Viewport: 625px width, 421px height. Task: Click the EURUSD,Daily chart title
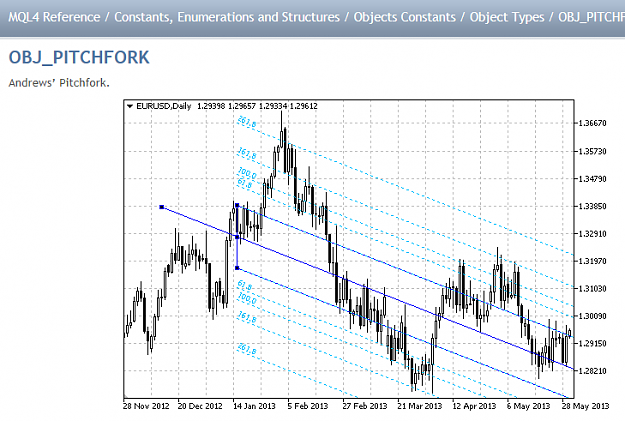point(163,106)
